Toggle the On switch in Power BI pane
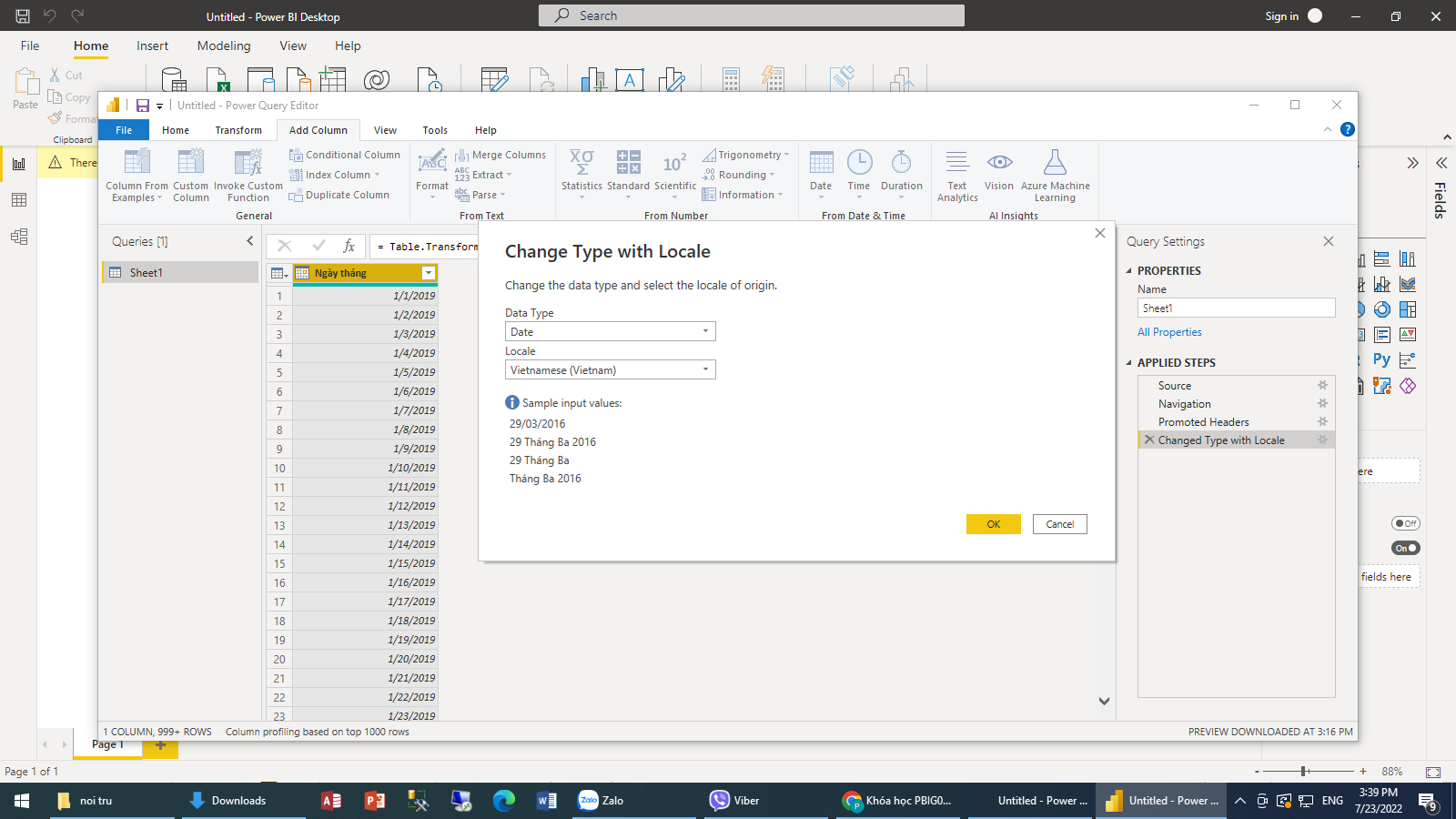The height and width of the screenshot is (819, 1456). (x=1406, y=548)
